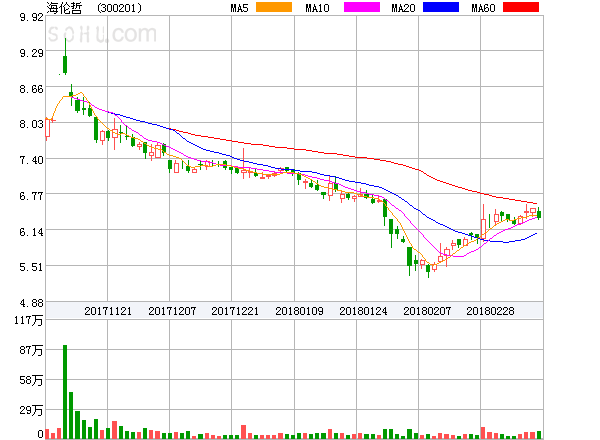
Task: Click the 29万 volume axis label
Action: [x=31, y=411]
